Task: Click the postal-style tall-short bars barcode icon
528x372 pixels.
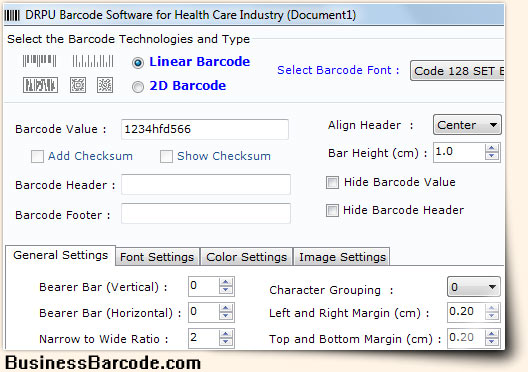Action: (93, 61)
